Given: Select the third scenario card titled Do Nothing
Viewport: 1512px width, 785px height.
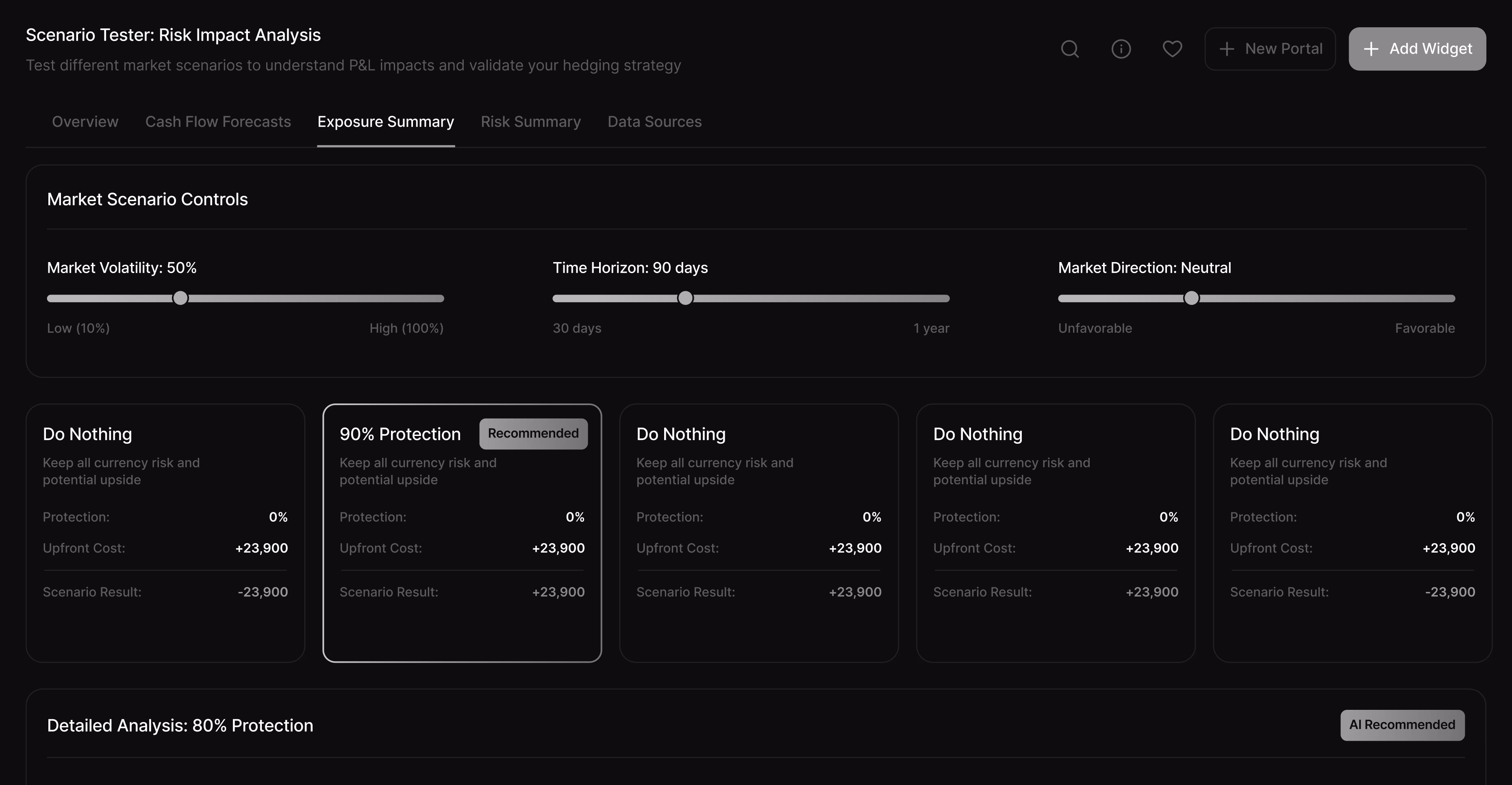Looking at the screenshot, I should (x=758, y=533).
